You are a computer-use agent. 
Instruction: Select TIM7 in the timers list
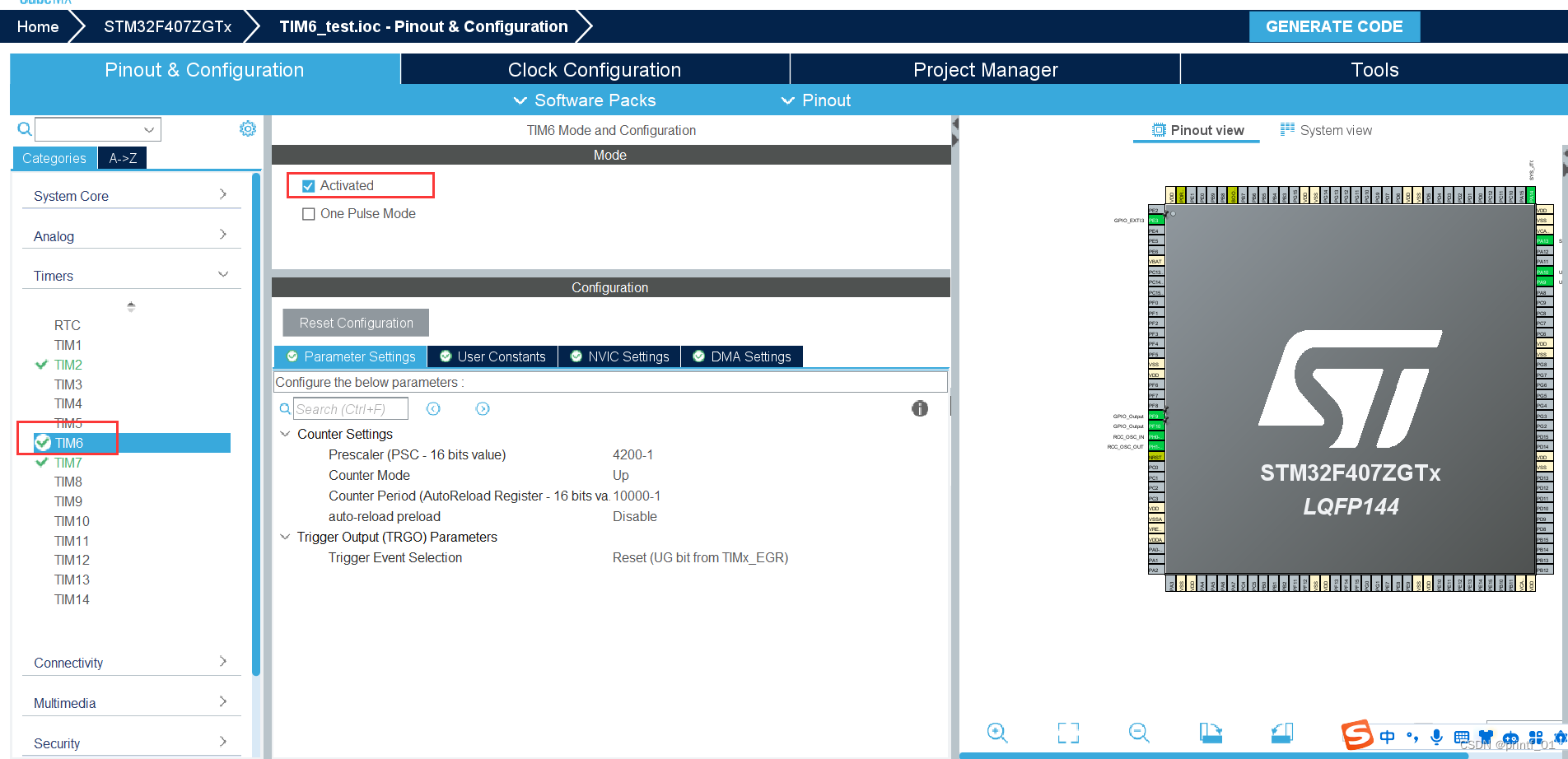click(x=68, y=463)
